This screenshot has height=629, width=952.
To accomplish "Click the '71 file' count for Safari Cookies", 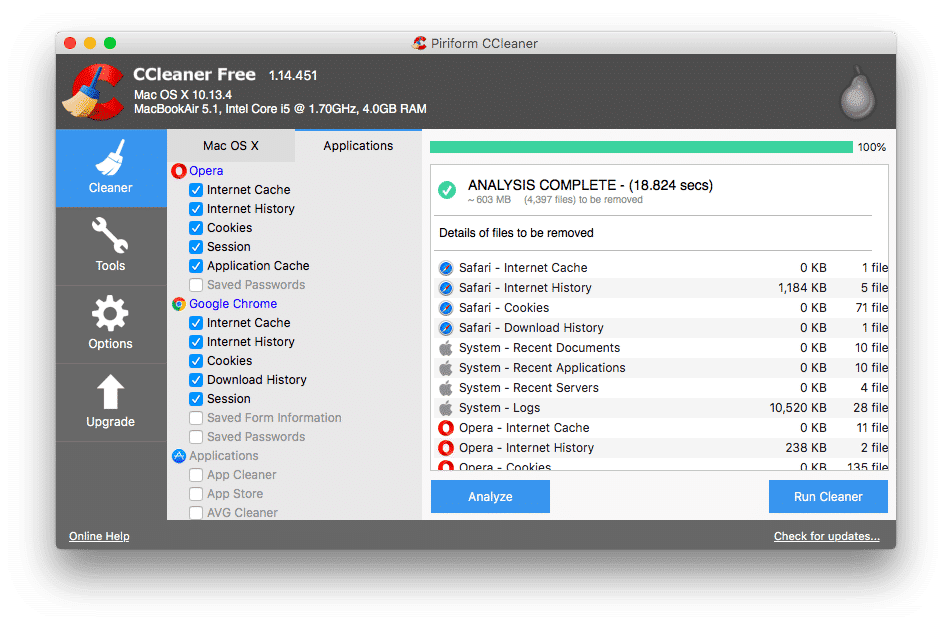I will (x=872, y=308).
